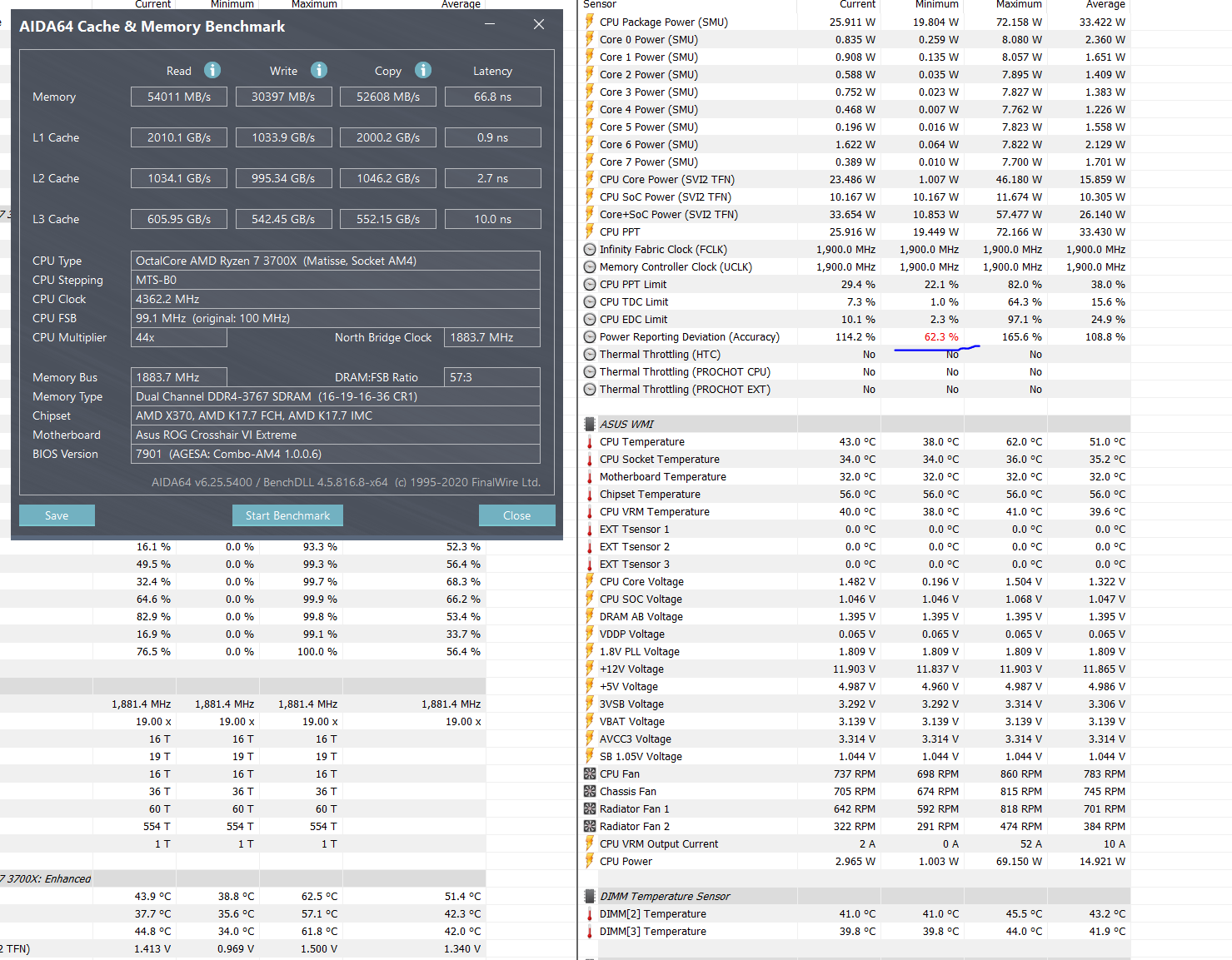Click the CPU VRM Output Current icon
Screen dimensions: 1232x960
(590, 843)
